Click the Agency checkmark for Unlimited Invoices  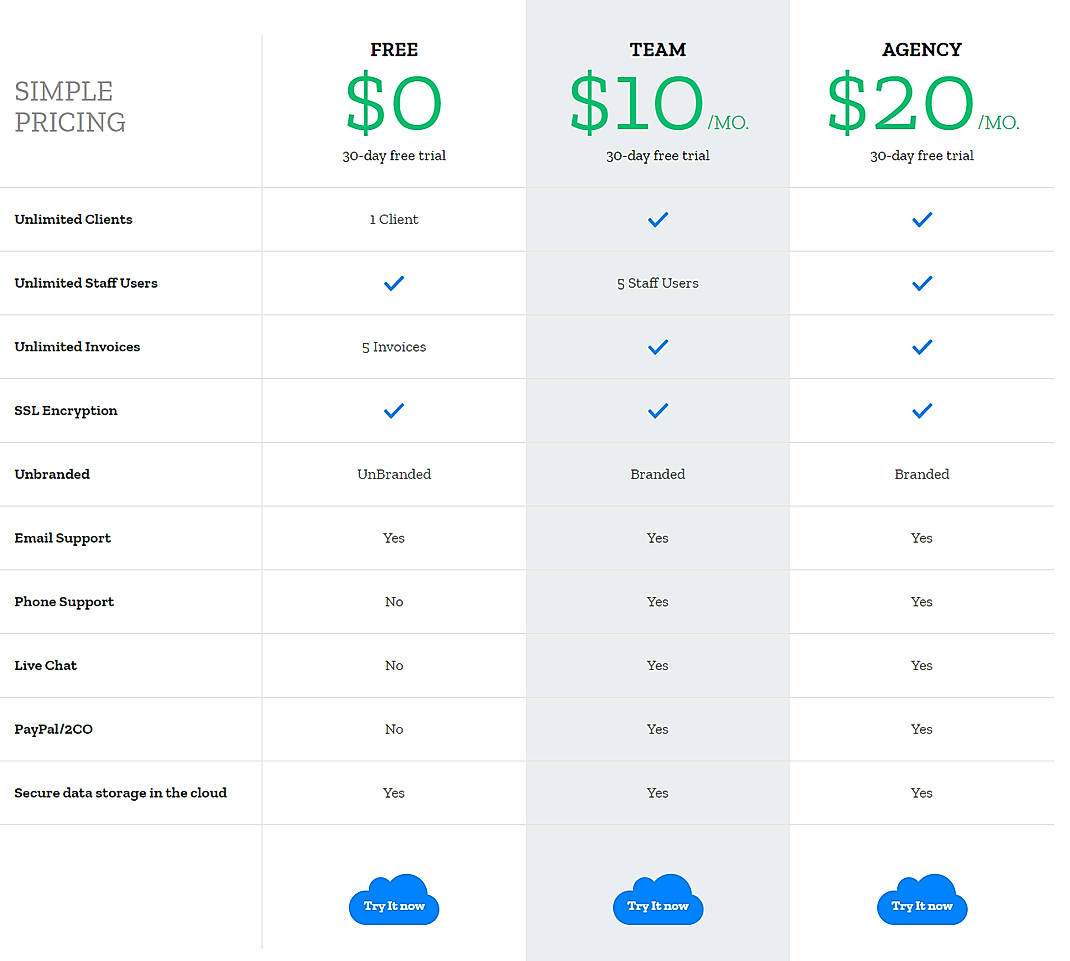coord(922,347)
